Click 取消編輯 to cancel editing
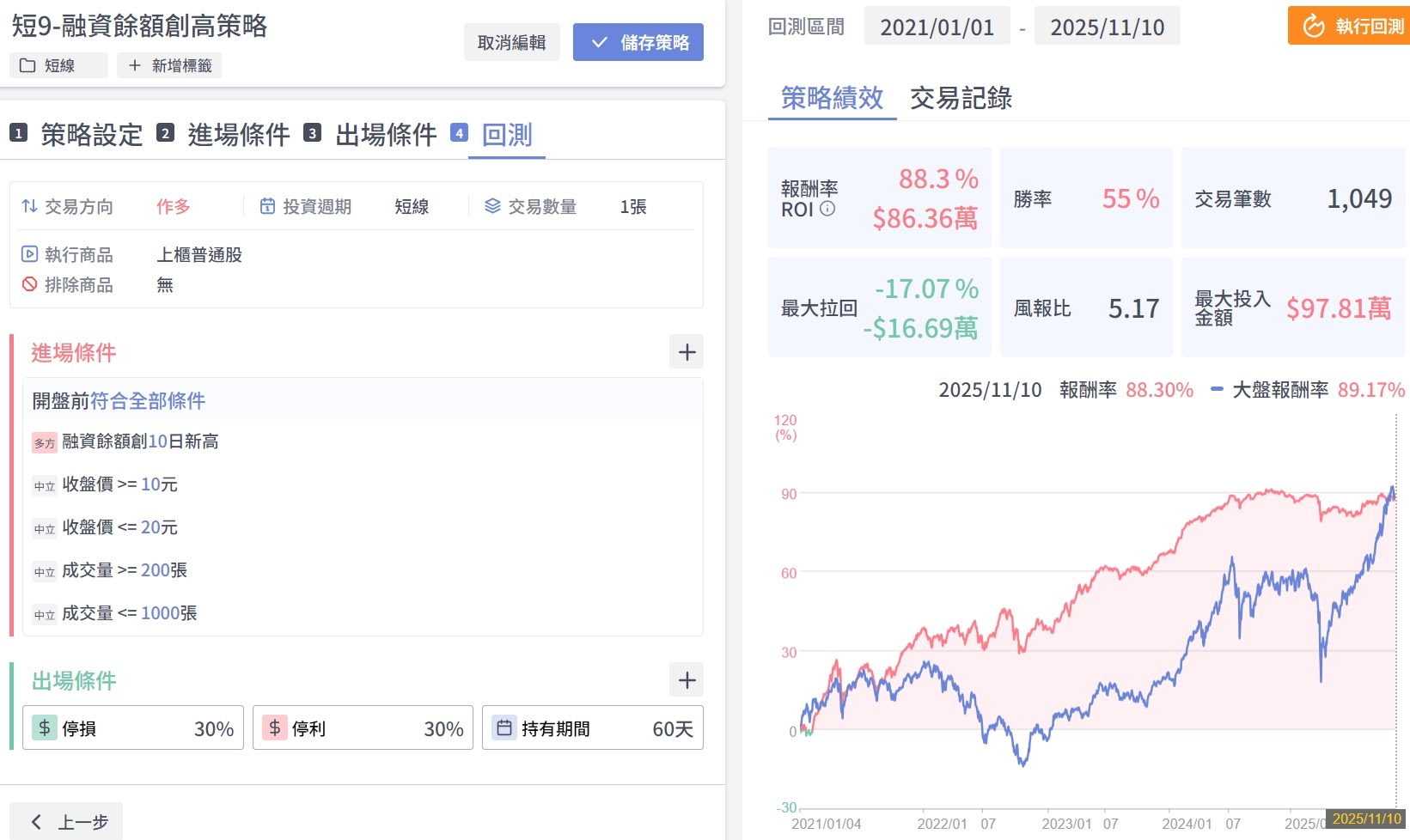The height and width of the screenshot is (840, 1410). tap(511, 42)
